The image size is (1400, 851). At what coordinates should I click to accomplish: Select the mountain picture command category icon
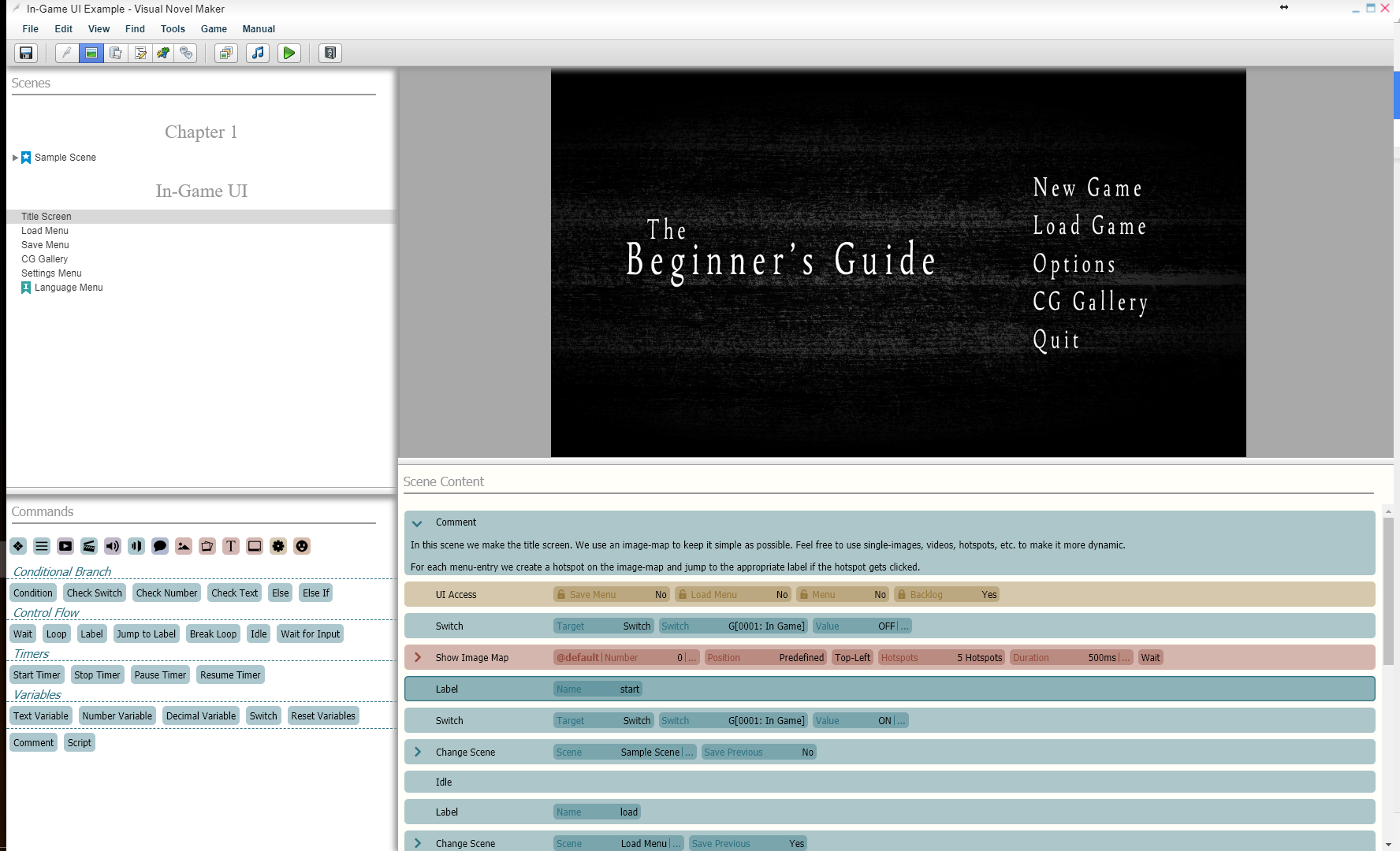coord(184,546)
